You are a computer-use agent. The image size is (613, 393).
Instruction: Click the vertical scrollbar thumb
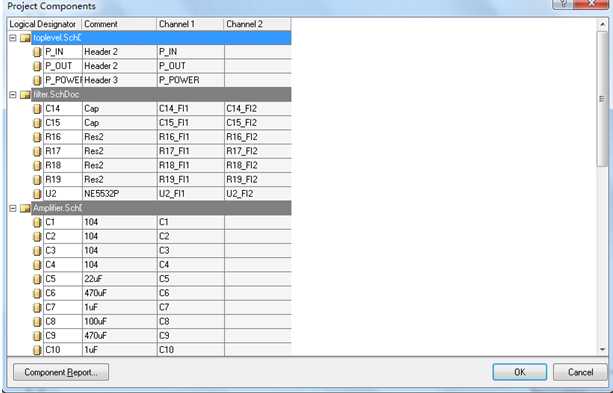pos(602,99)
